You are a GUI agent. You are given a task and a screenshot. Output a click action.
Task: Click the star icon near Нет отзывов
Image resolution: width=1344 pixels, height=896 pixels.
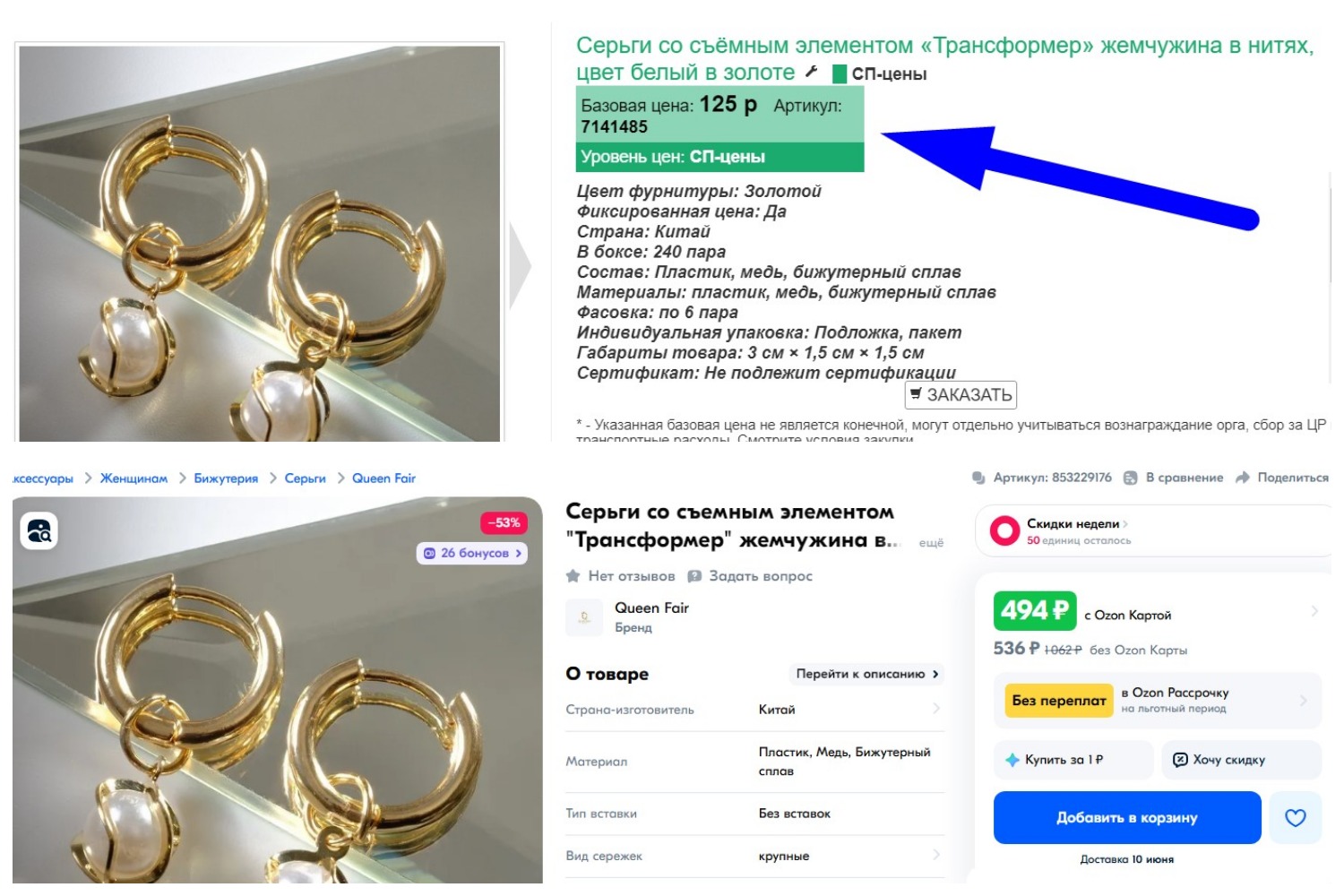[x=573, y=576]
